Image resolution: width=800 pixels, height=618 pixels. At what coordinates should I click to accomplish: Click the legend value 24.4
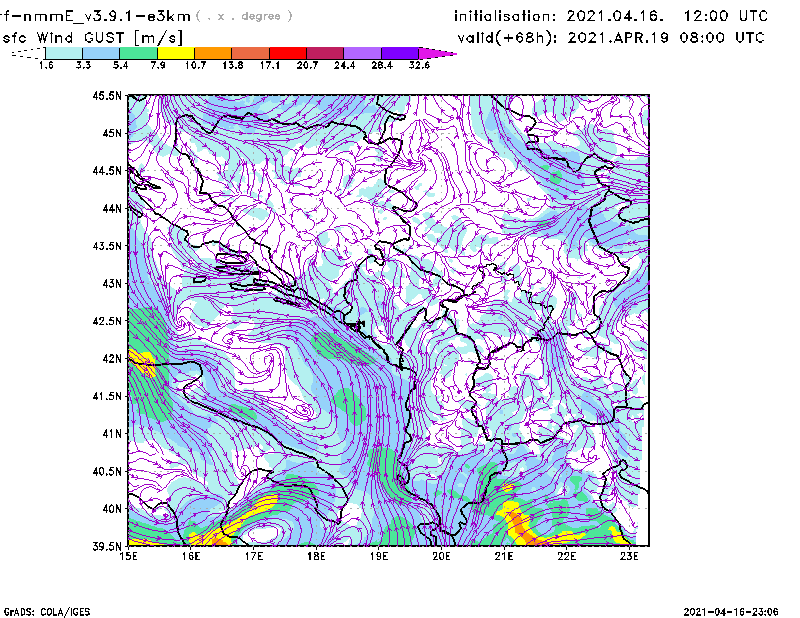tap(344, 65)
